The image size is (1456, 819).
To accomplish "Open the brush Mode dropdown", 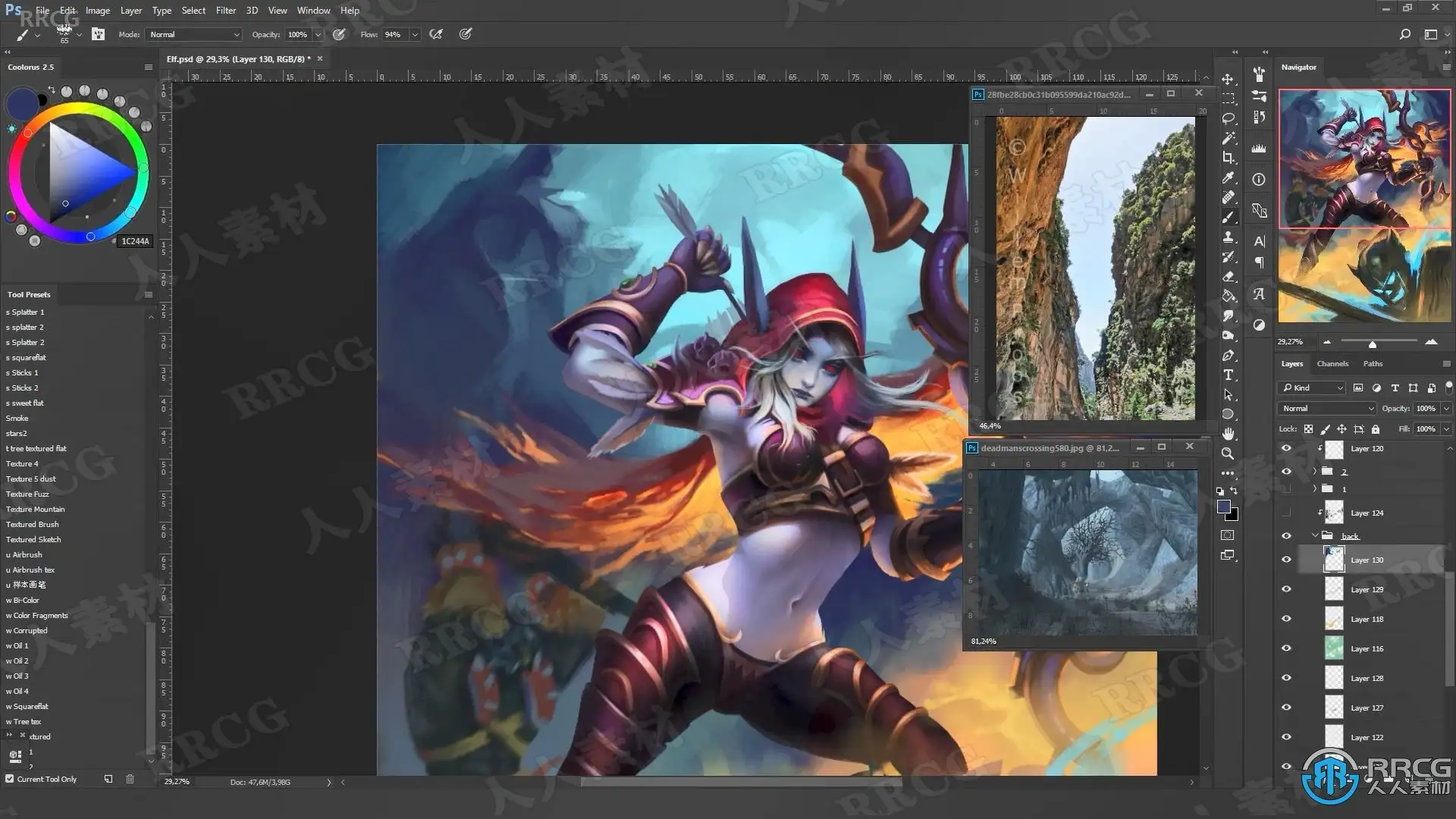I will (x=195, y=34).
